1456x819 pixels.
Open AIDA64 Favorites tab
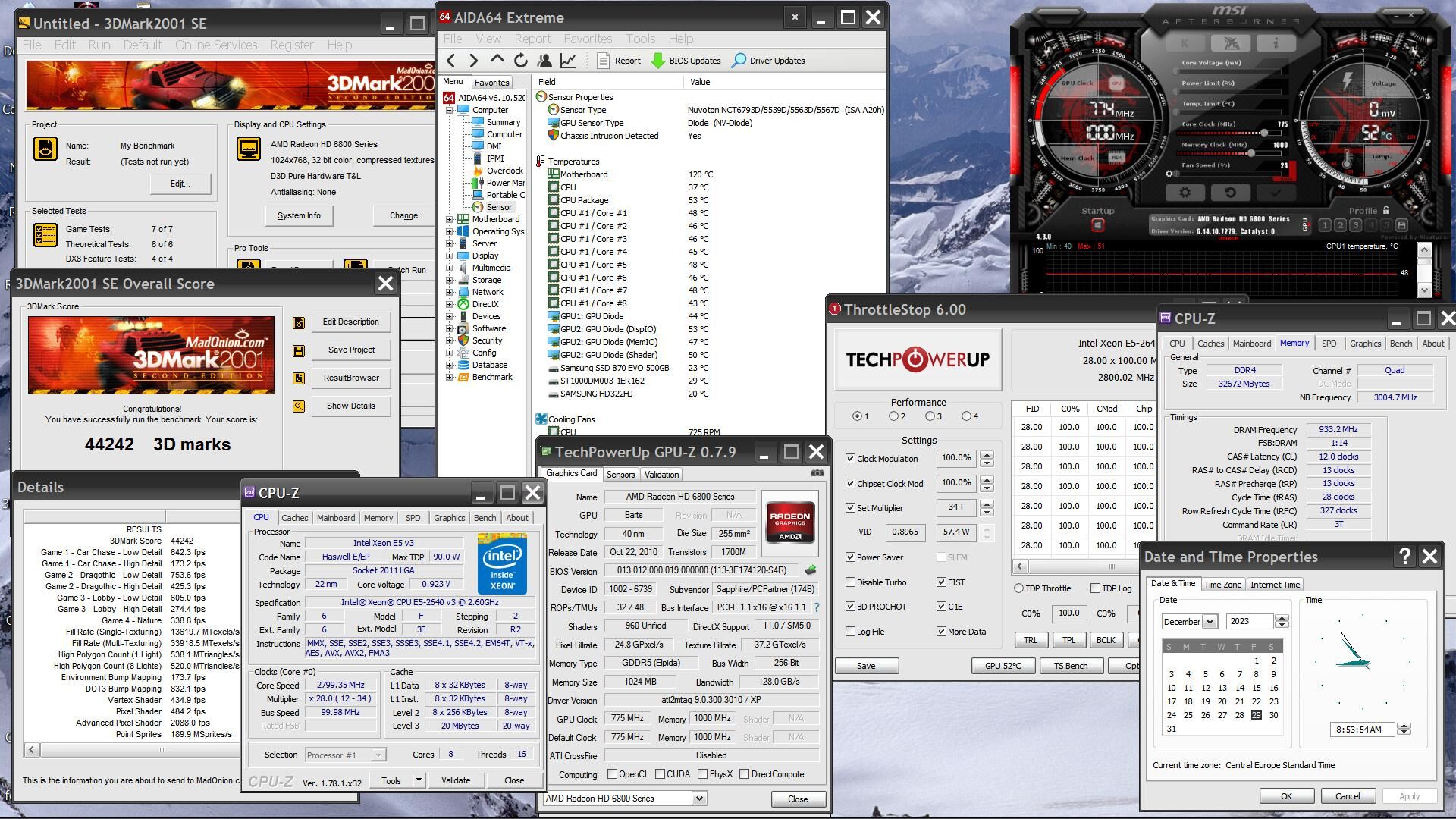pos(491,83)
